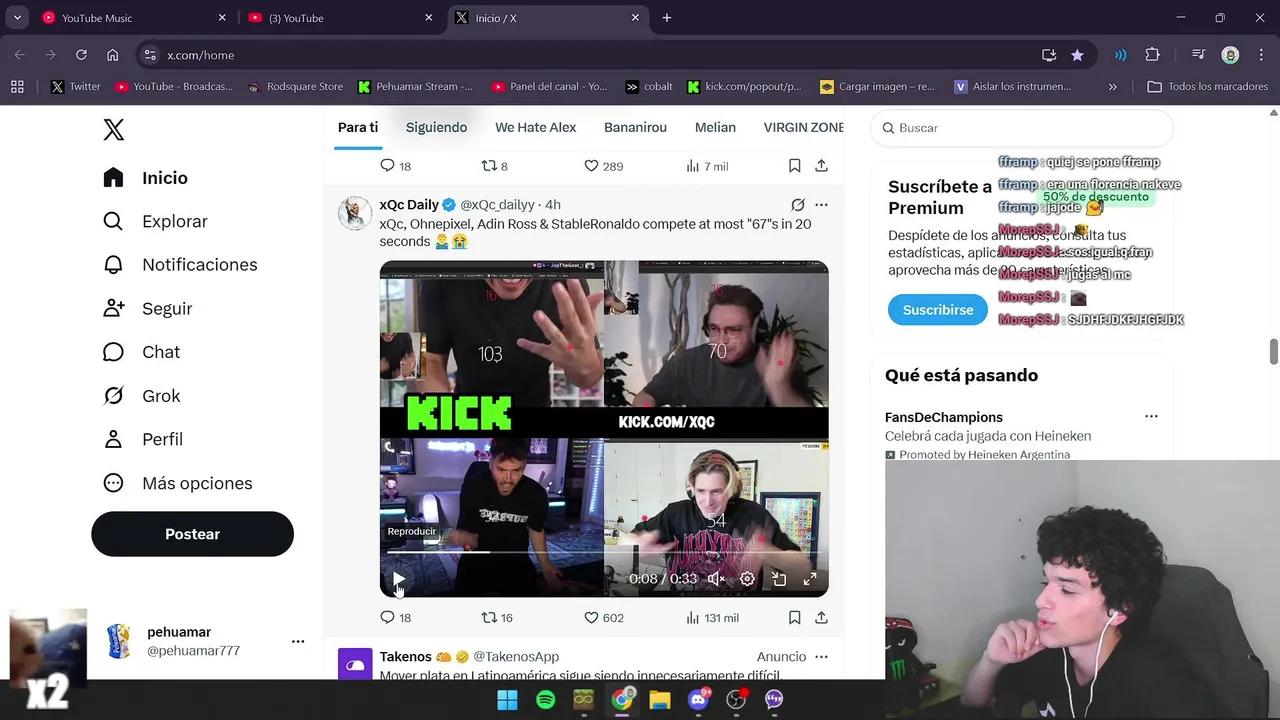Image resolution: width=1280 pixels, height=720 pixels.
Task: Open cobalt bookmark
Action: coord(648,87)
